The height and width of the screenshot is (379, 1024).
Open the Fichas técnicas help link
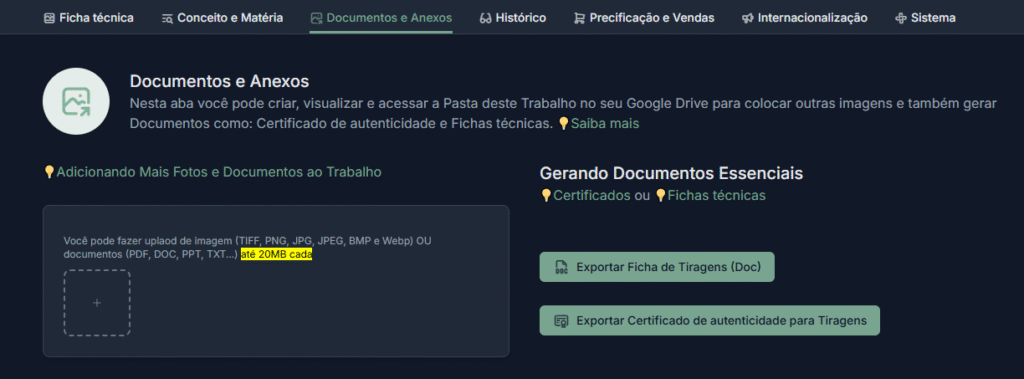716,195
